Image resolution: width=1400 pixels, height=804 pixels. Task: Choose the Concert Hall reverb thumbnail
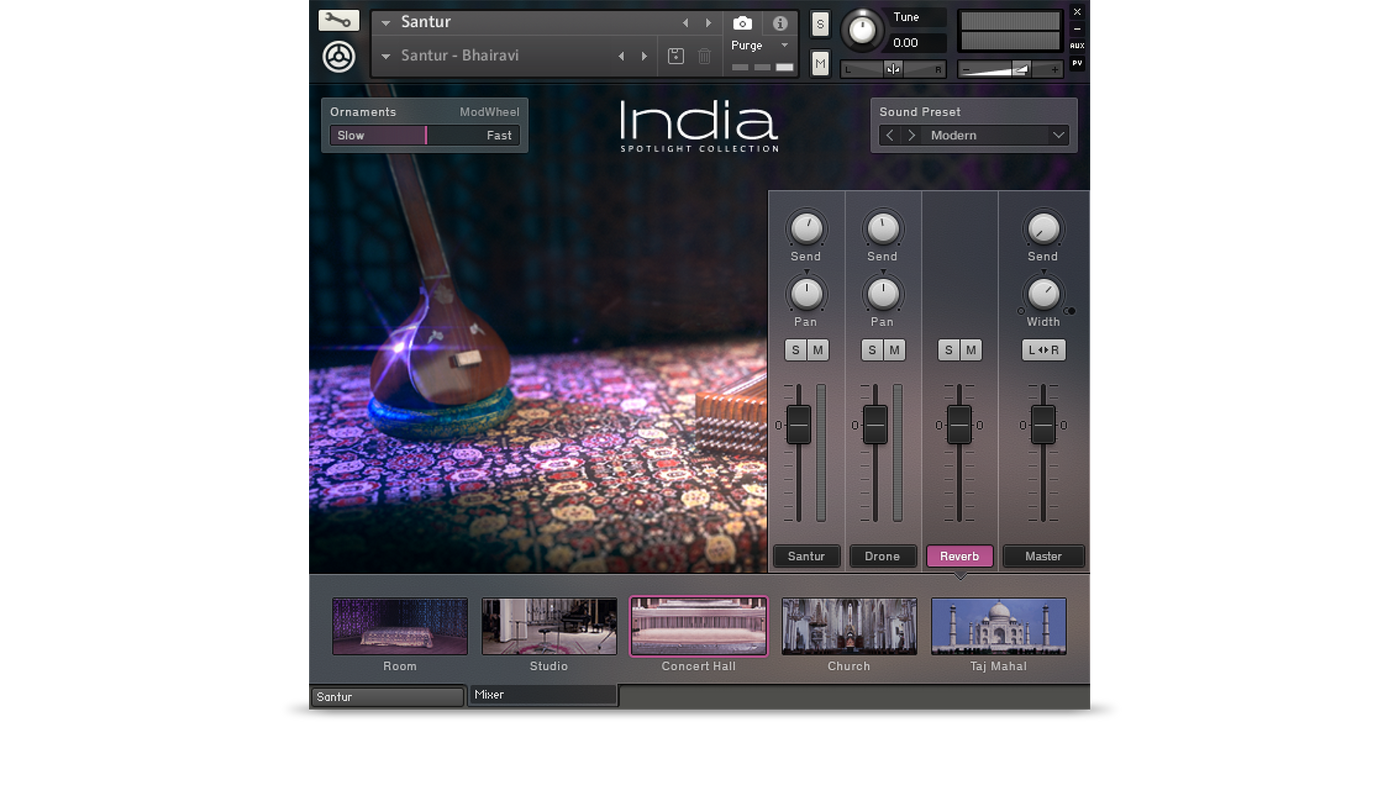point(699,627)
